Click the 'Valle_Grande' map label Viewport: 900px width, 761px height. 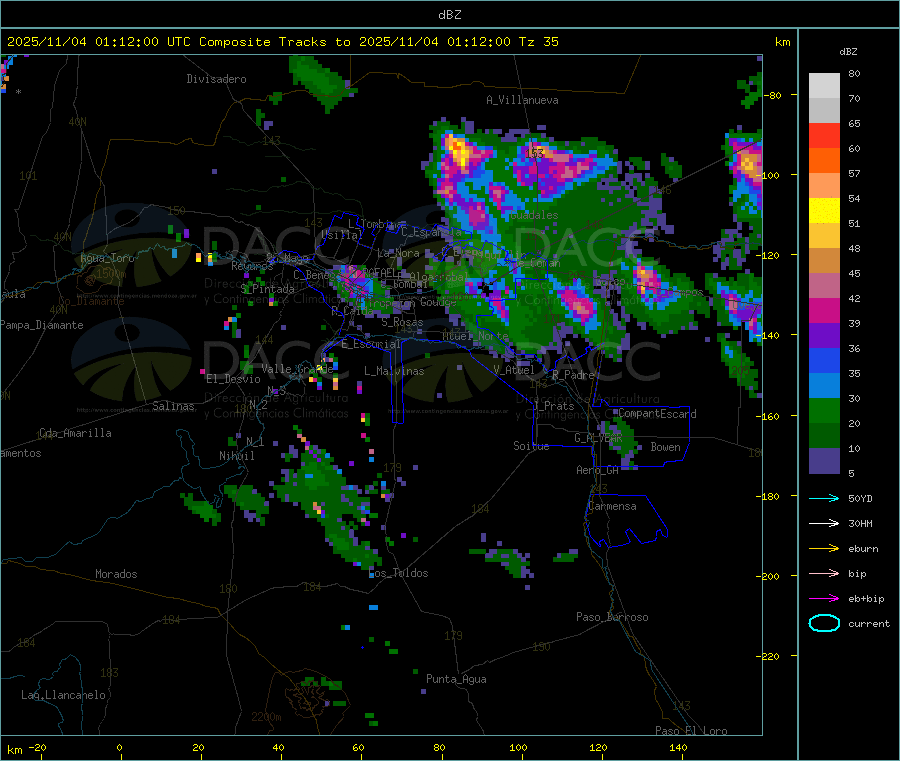(x=297, y=369)
